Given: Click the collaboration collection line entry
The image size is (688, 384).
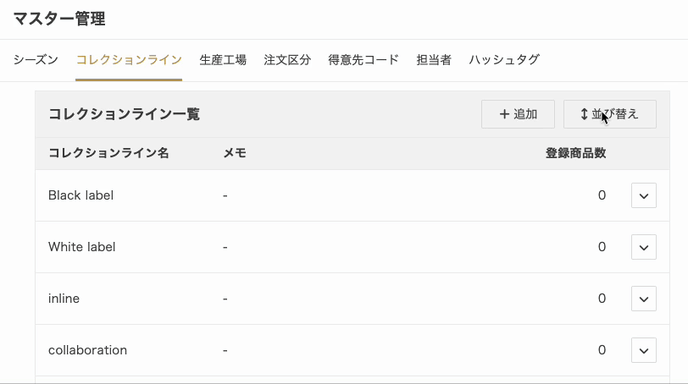Looking at the screenshot, I should click(x=87, y=350).
